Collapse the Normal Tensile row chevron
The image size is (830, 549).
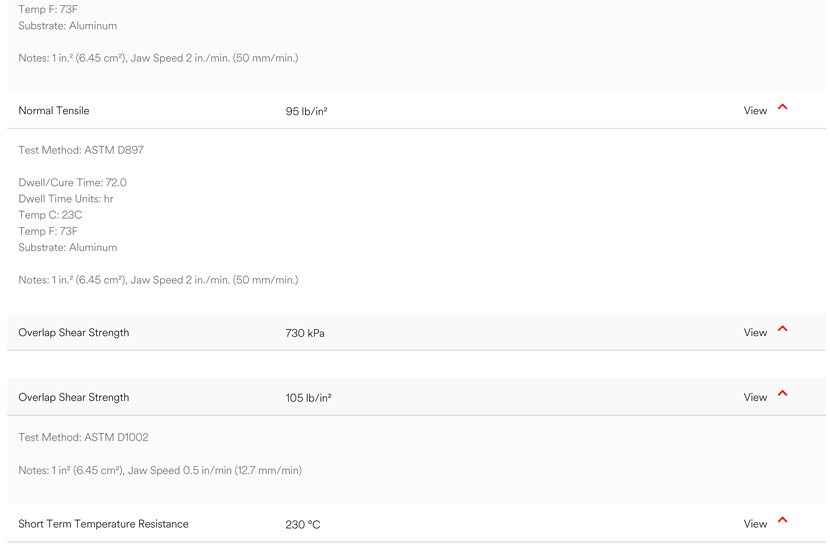[782, 108]
